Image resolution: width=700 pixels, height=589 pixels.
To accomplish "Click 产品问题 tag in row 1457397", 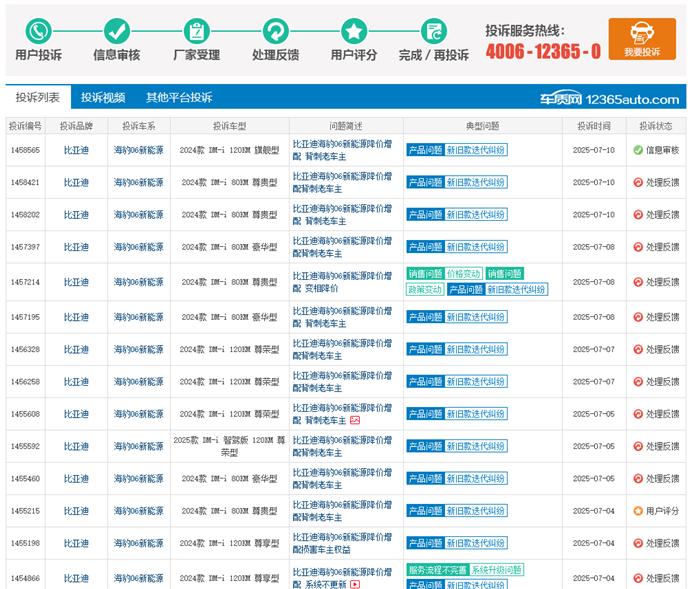I will point(425,247).
